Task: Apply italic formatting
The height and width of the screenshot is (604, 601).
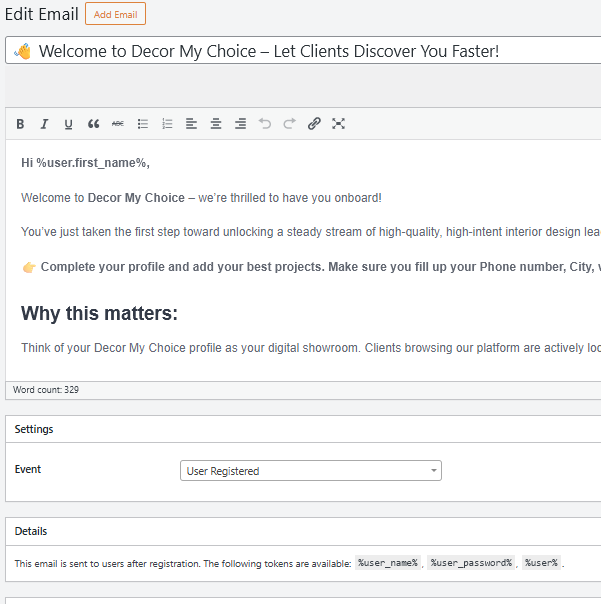Action: click(44, 124)
